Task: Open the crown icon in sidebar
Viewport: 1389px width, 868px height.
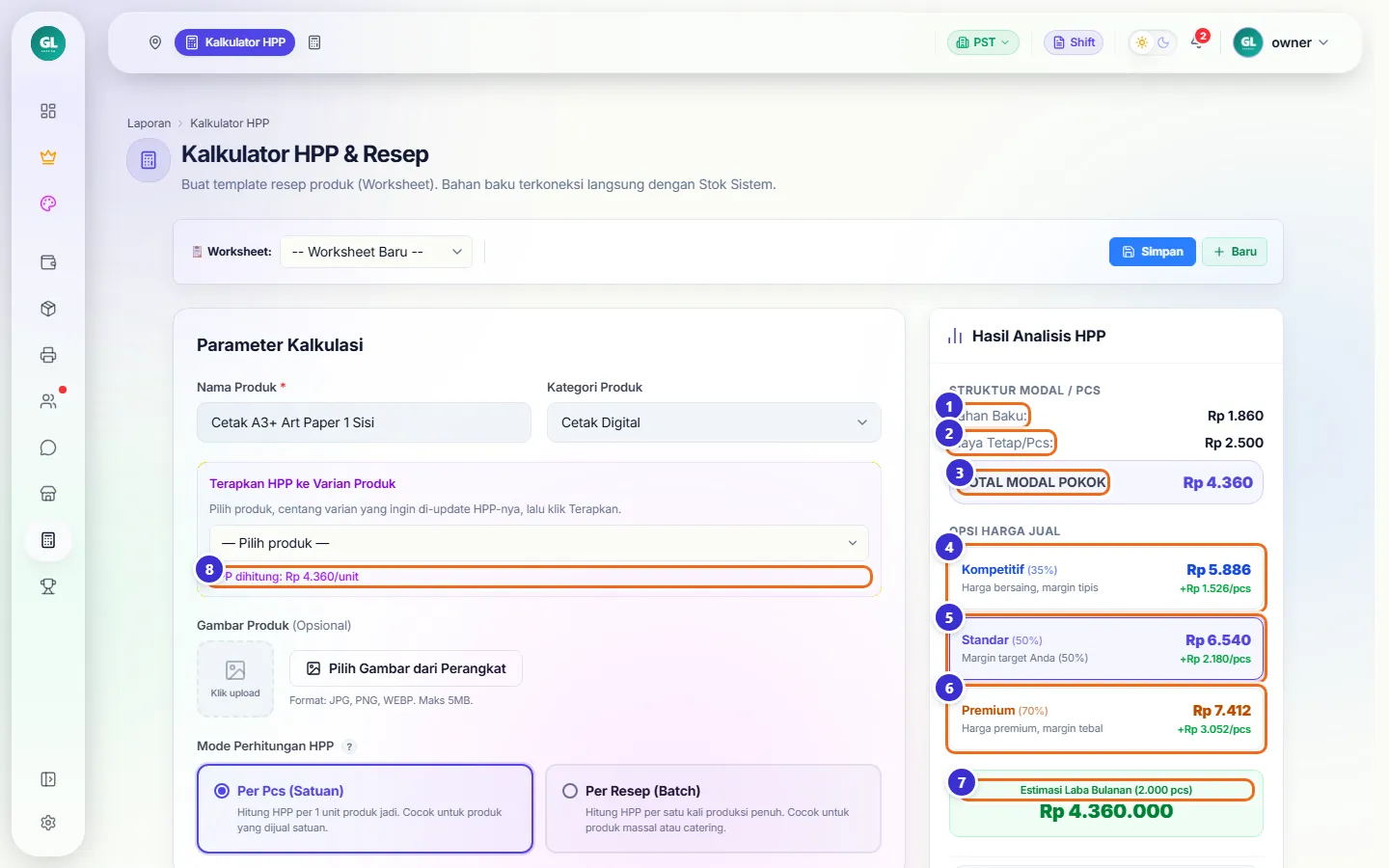Action: [x=48, y=157]
